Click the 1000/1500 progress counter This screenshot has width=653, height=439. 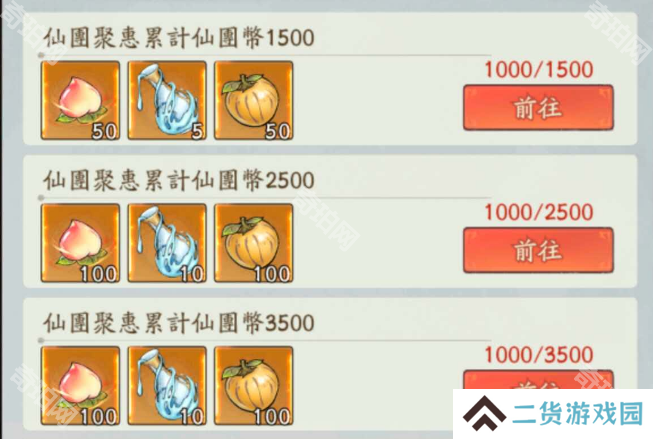(539, 70)
